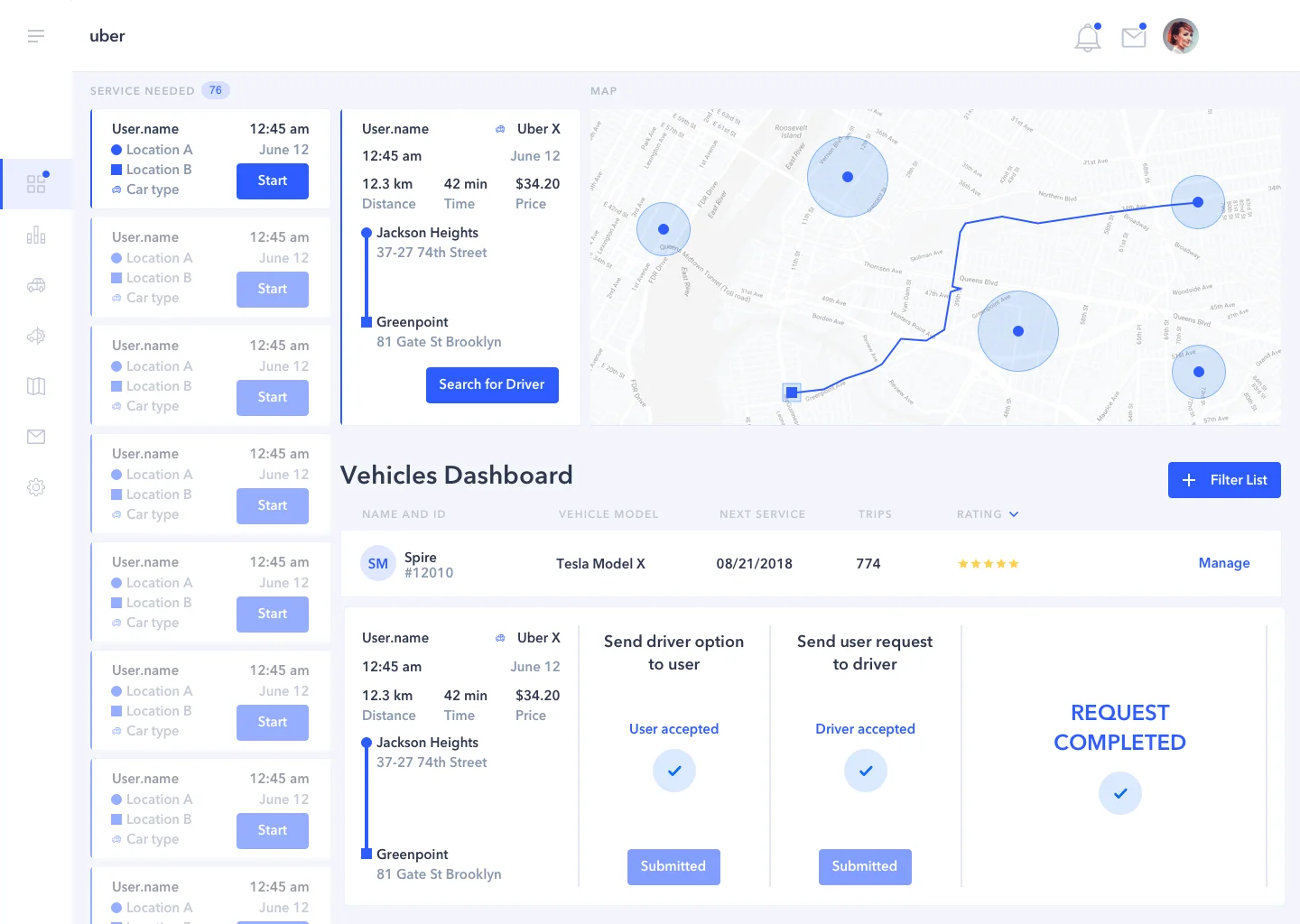Click the Lexington Ave driver circle on map
The image size is (1300, 924).
click(x=664, y=229)
